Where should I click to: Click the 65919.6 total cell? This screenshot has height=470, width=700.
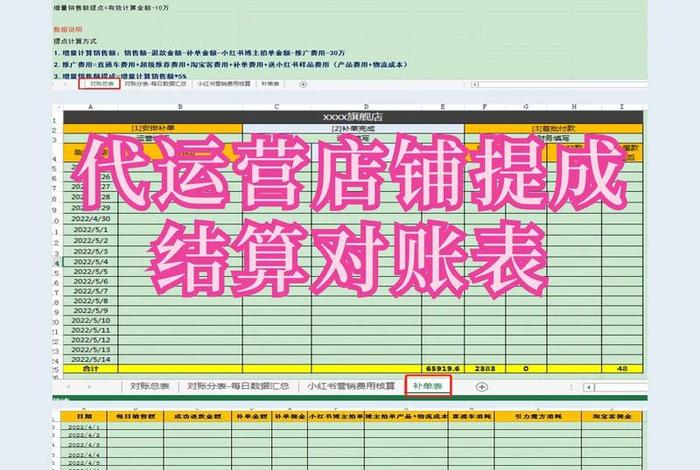(443, 369)
